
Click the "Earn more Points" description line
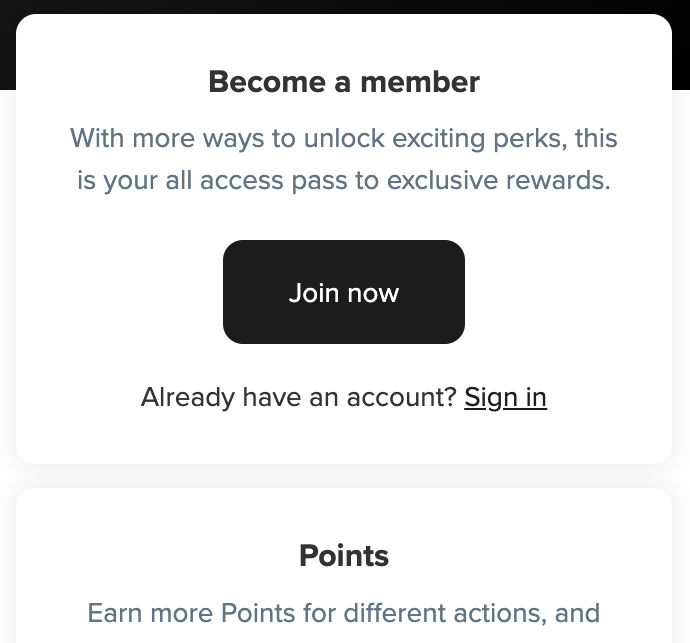click(x=344, y=612)
